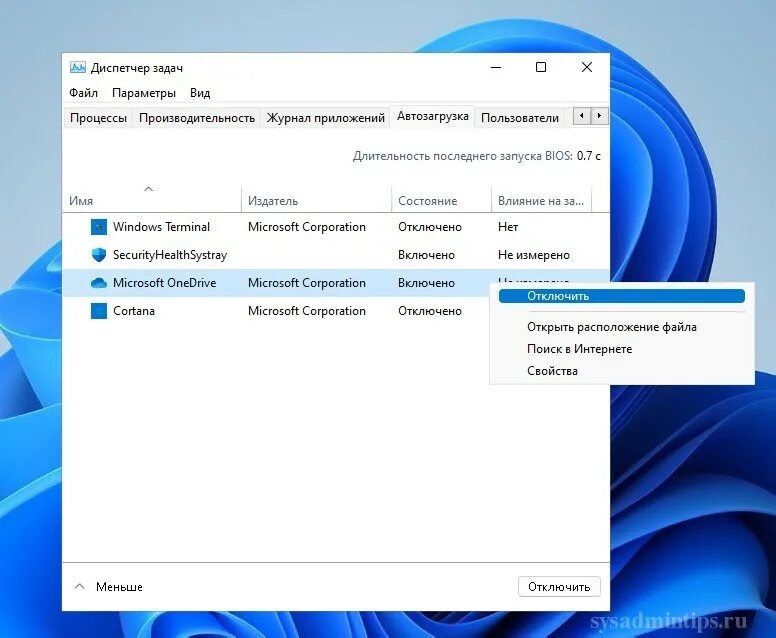Click the SecurityHealthSystray shield icon

click(x=99, y=255)
